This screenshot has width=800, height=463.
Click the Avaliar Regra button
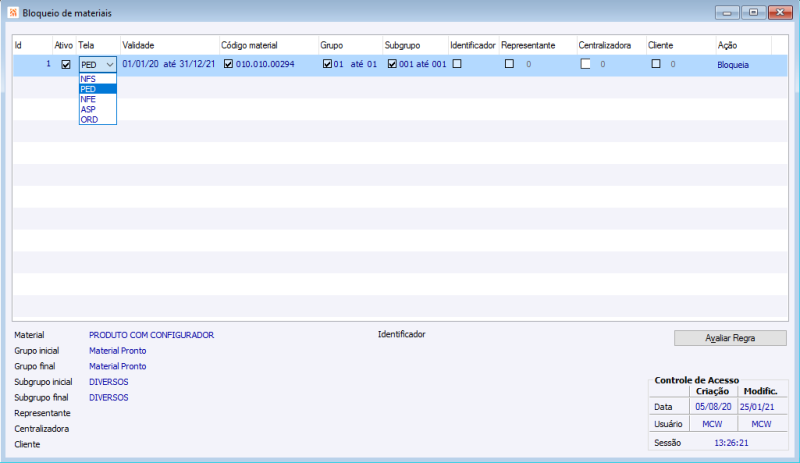pyautogui.click(x=730, y=338)
